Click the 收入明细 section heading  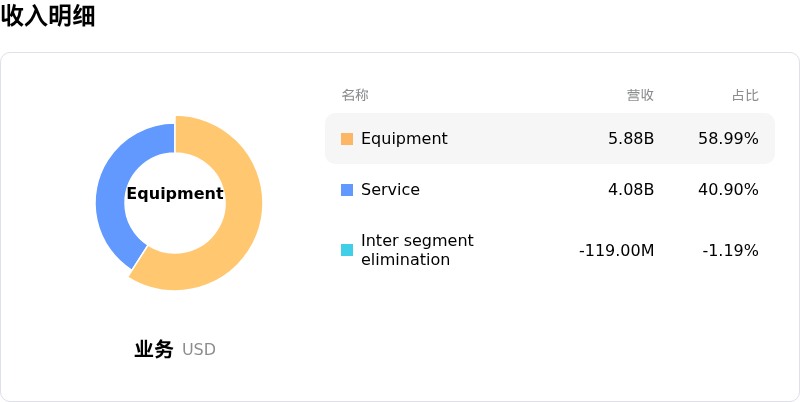click(48, 16)
